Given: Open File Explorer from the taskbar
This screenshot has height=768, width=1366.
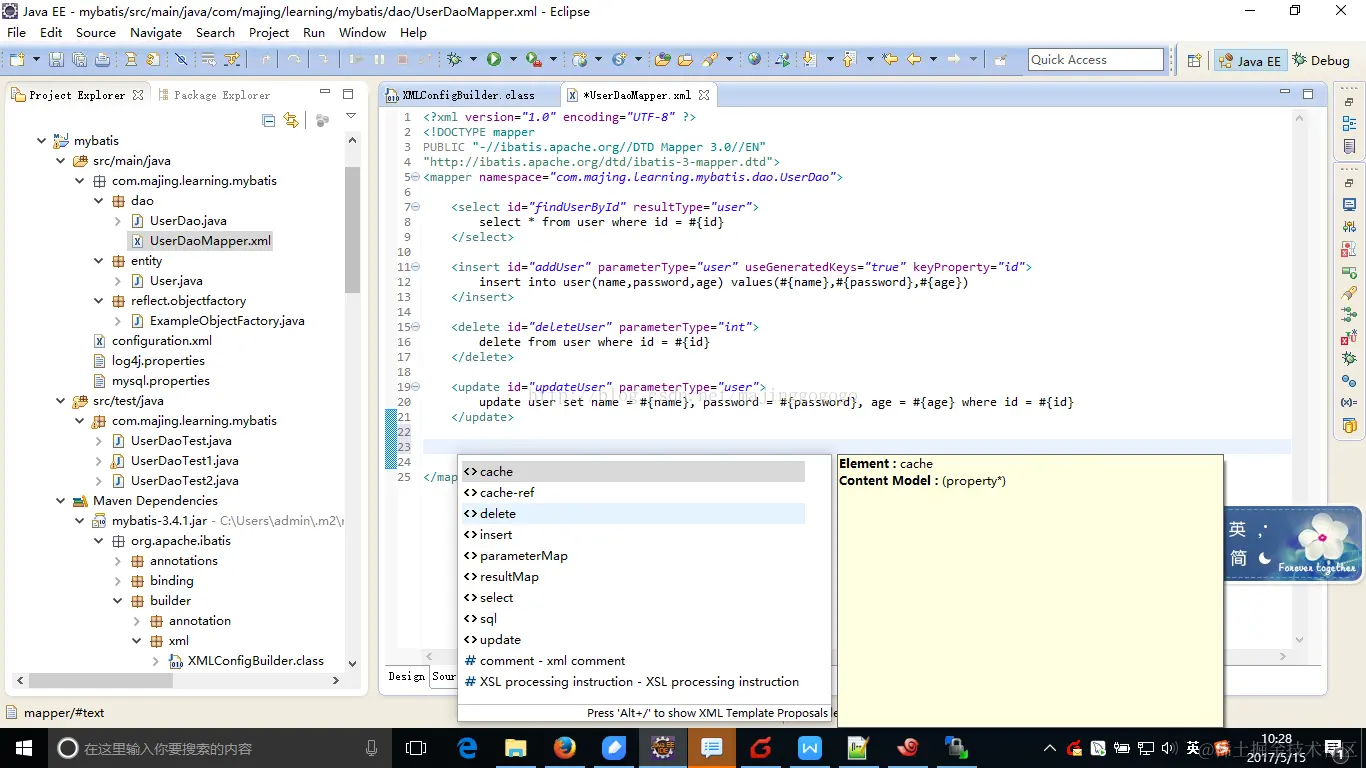Looking at the screenshot, I should tap(516, 747).
